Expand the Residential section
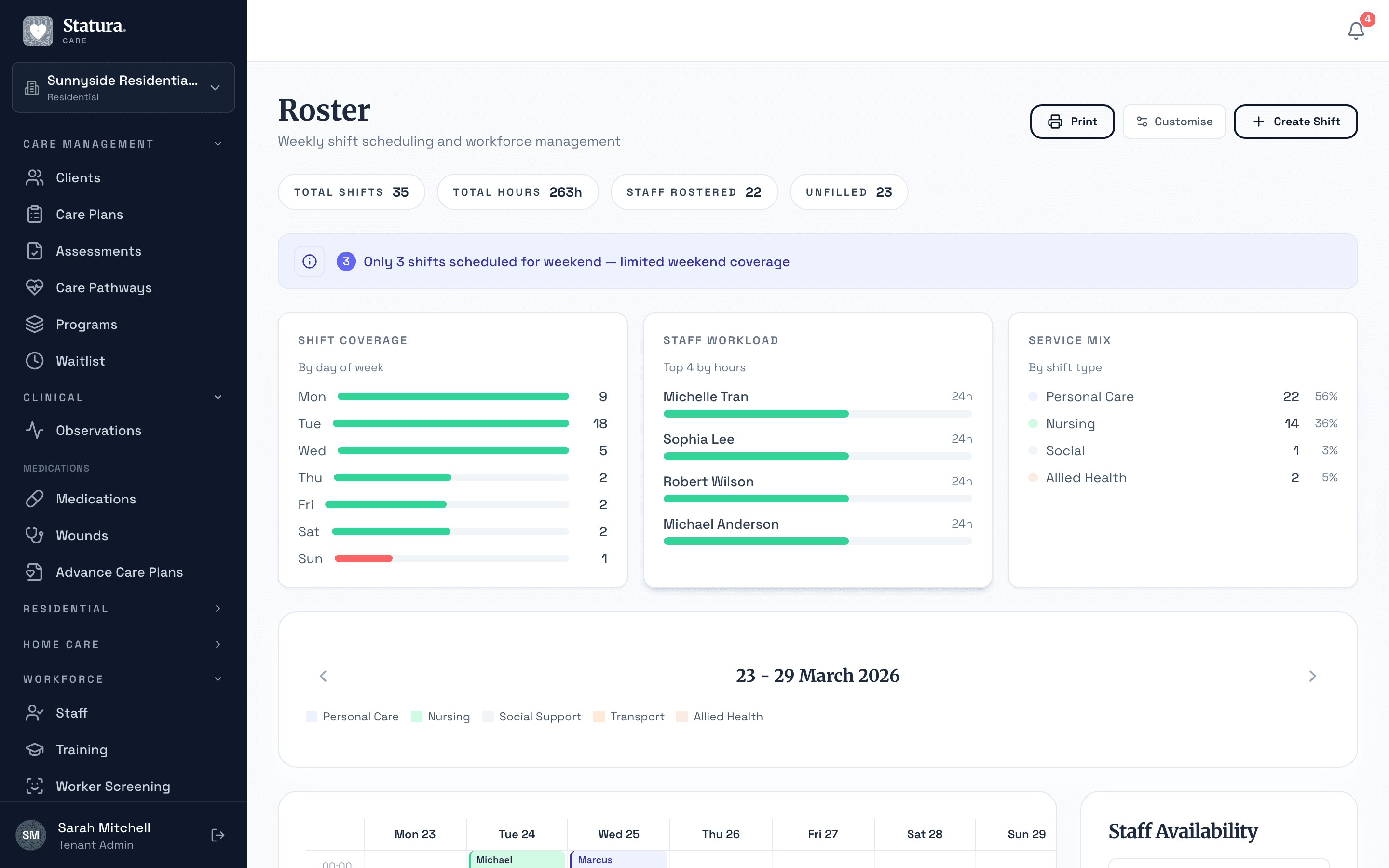This screenshot has width=1389, height=868. (218, 609)
